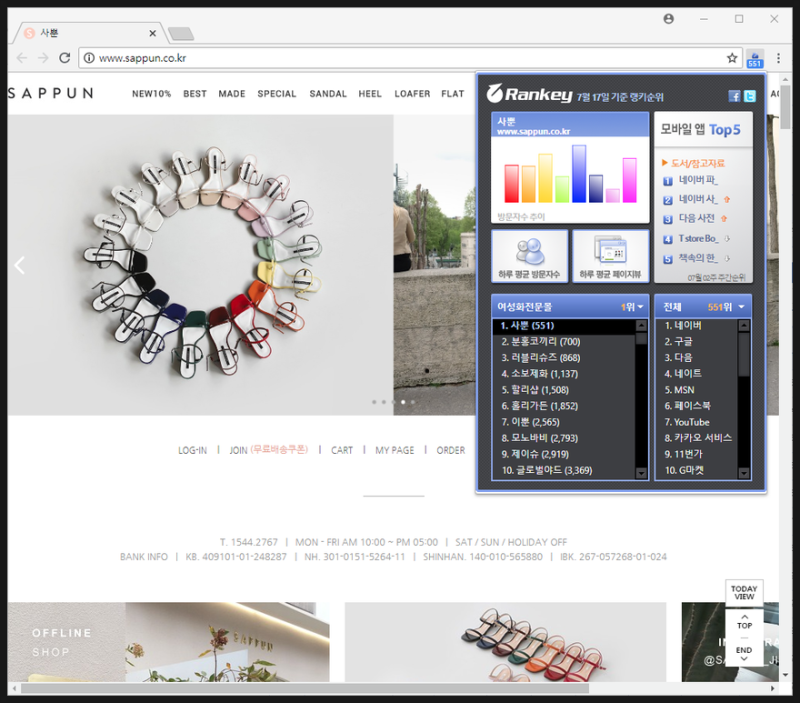Open the SANDAL menu
The image size is (800, 703).
[x=328, y=94]
